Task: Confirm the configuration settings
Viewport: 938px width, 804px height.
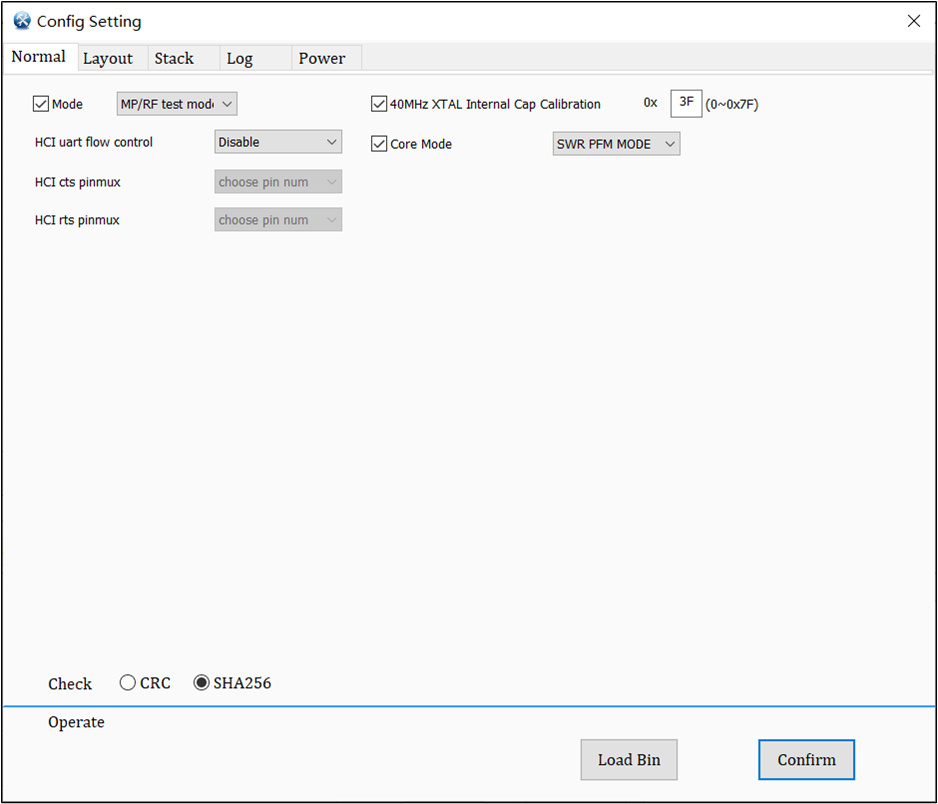Action: 806,759
